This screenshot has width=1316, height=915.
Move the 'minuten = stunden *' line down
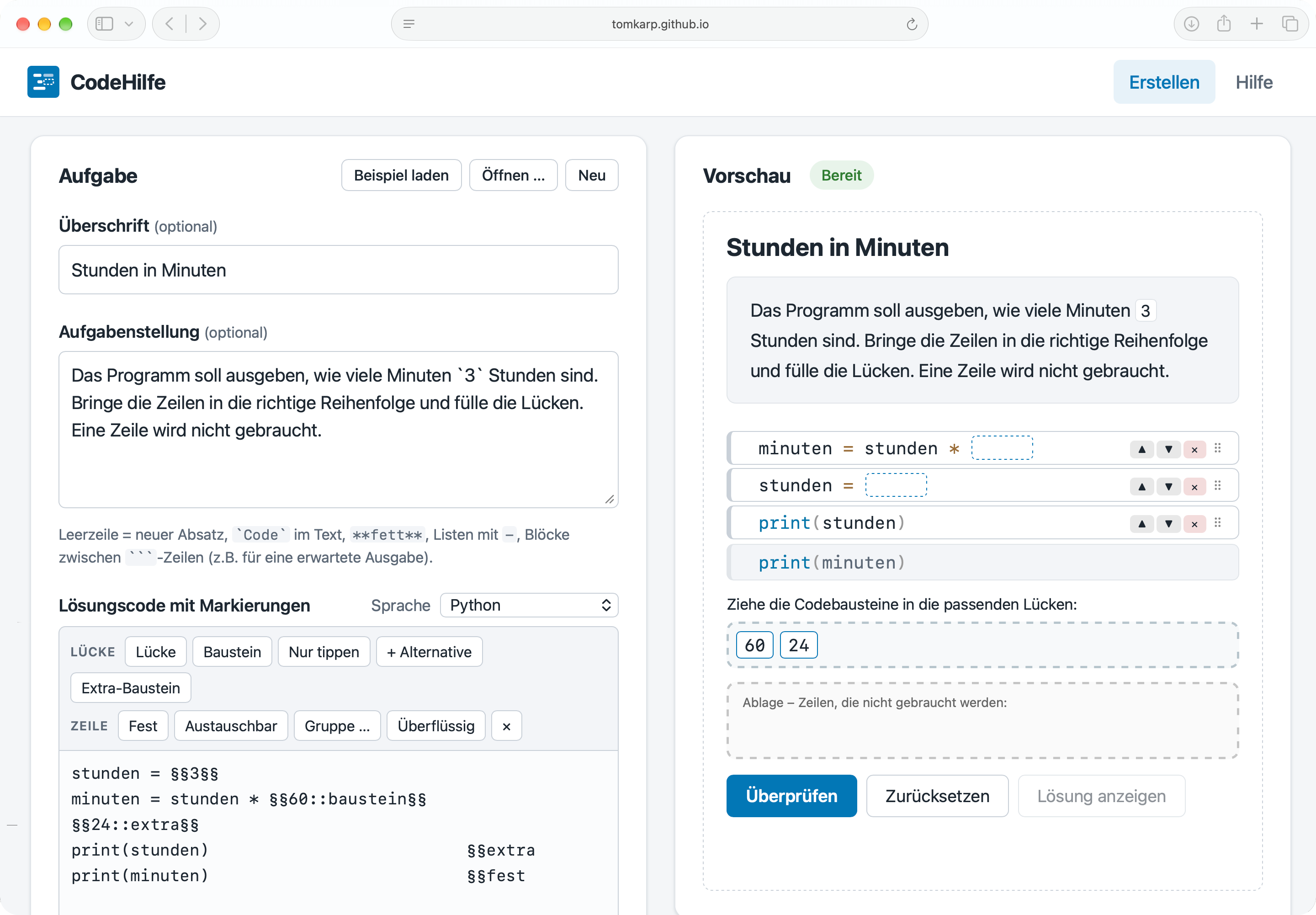[x=1168, y=449]
